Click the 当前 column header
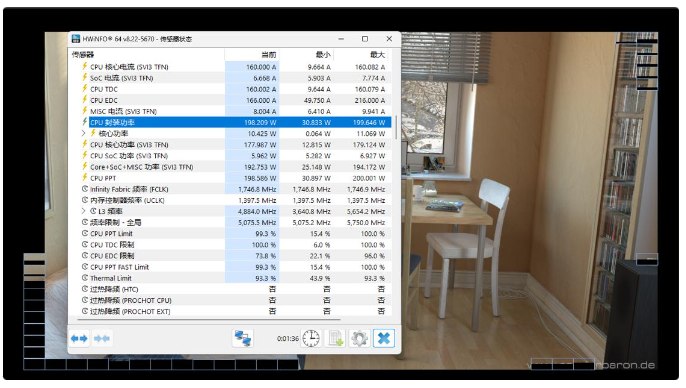686x388 pixels. 252,55
